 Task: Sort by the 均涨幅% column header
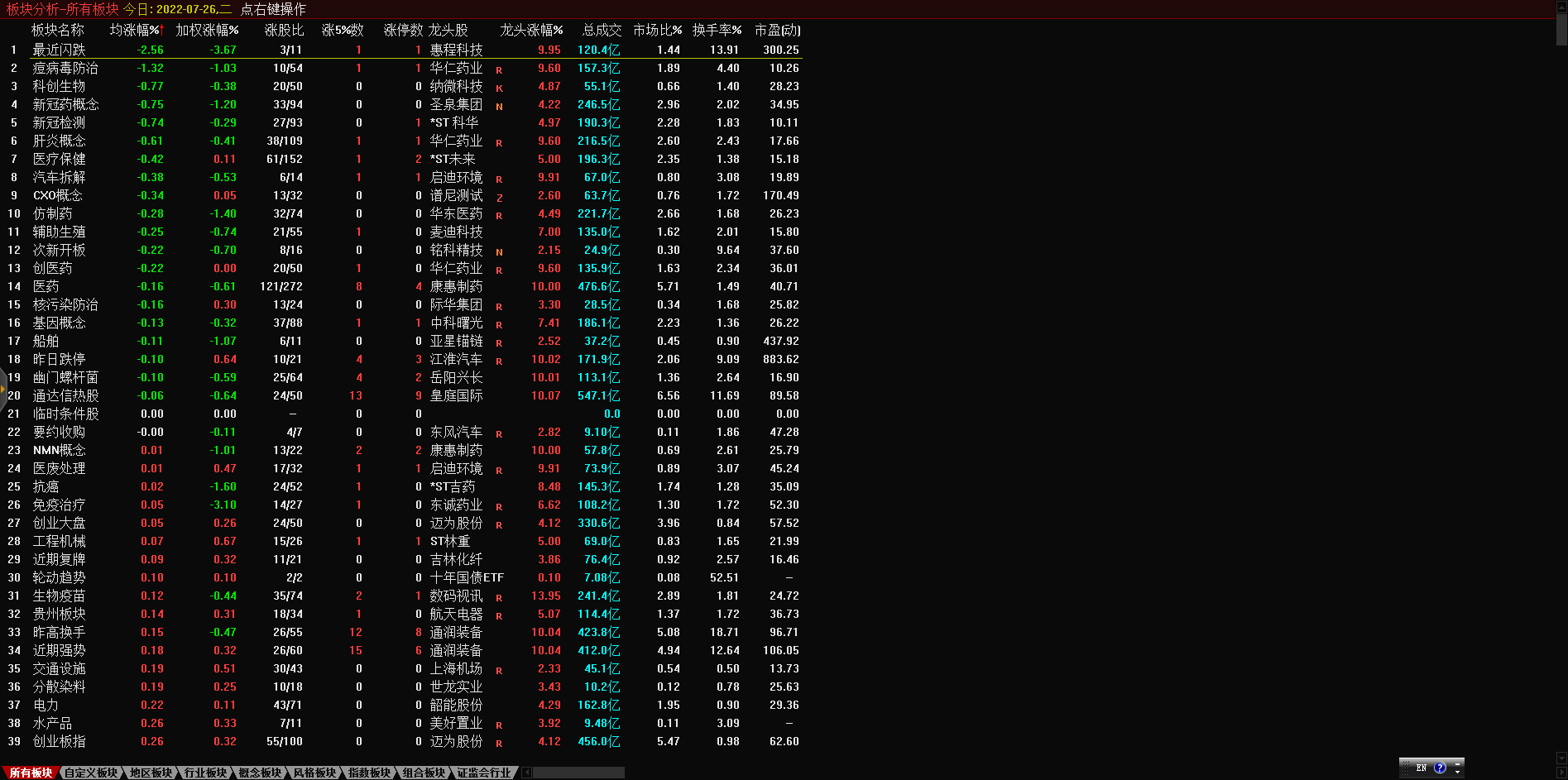(x=137, y=30)
